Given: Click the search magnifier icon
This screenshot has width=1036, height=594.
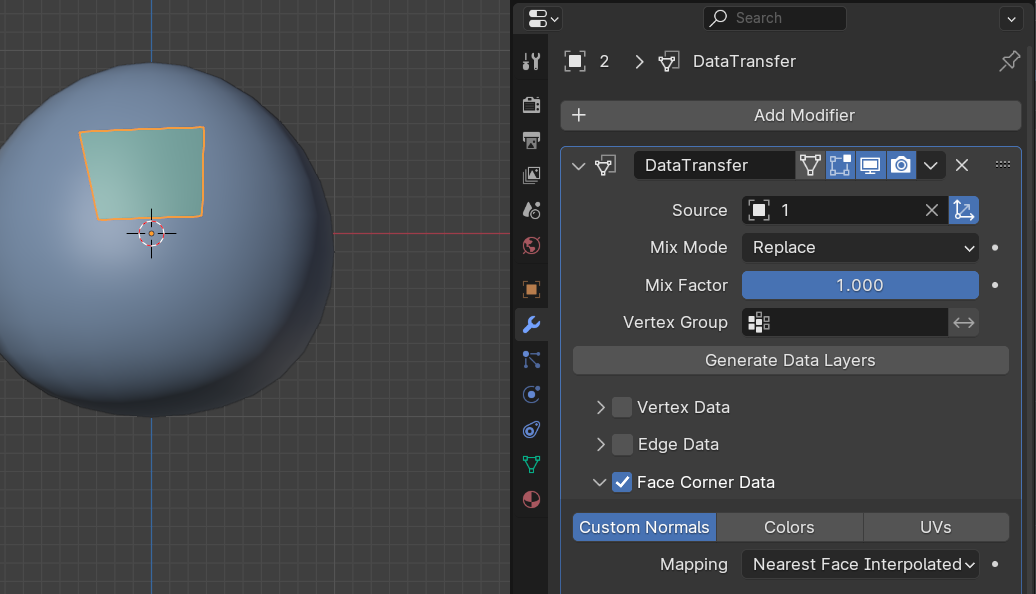Looking at the screenshot, I should [718, 18].
